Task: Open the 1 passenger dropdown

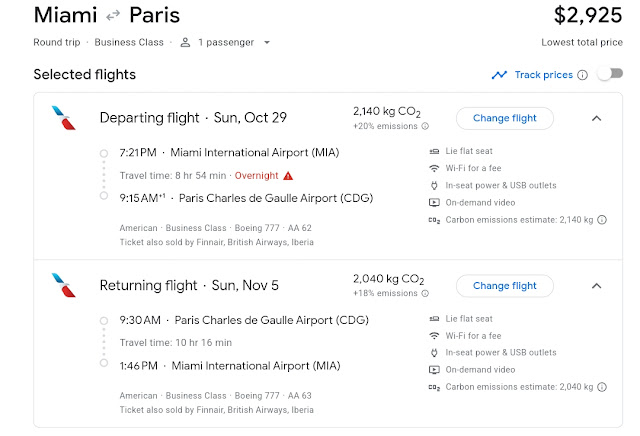Action: pos(226,43)
